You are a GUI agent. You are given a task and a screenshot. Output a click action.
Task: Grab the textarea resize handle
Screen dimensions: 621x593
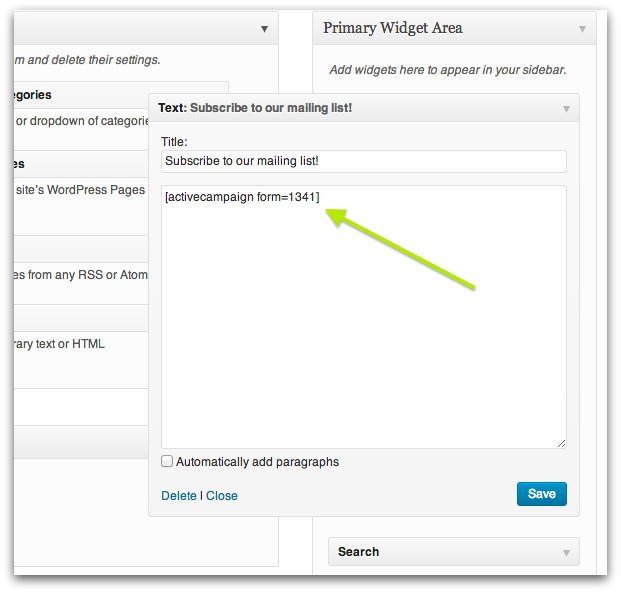[x=561, y=444]
